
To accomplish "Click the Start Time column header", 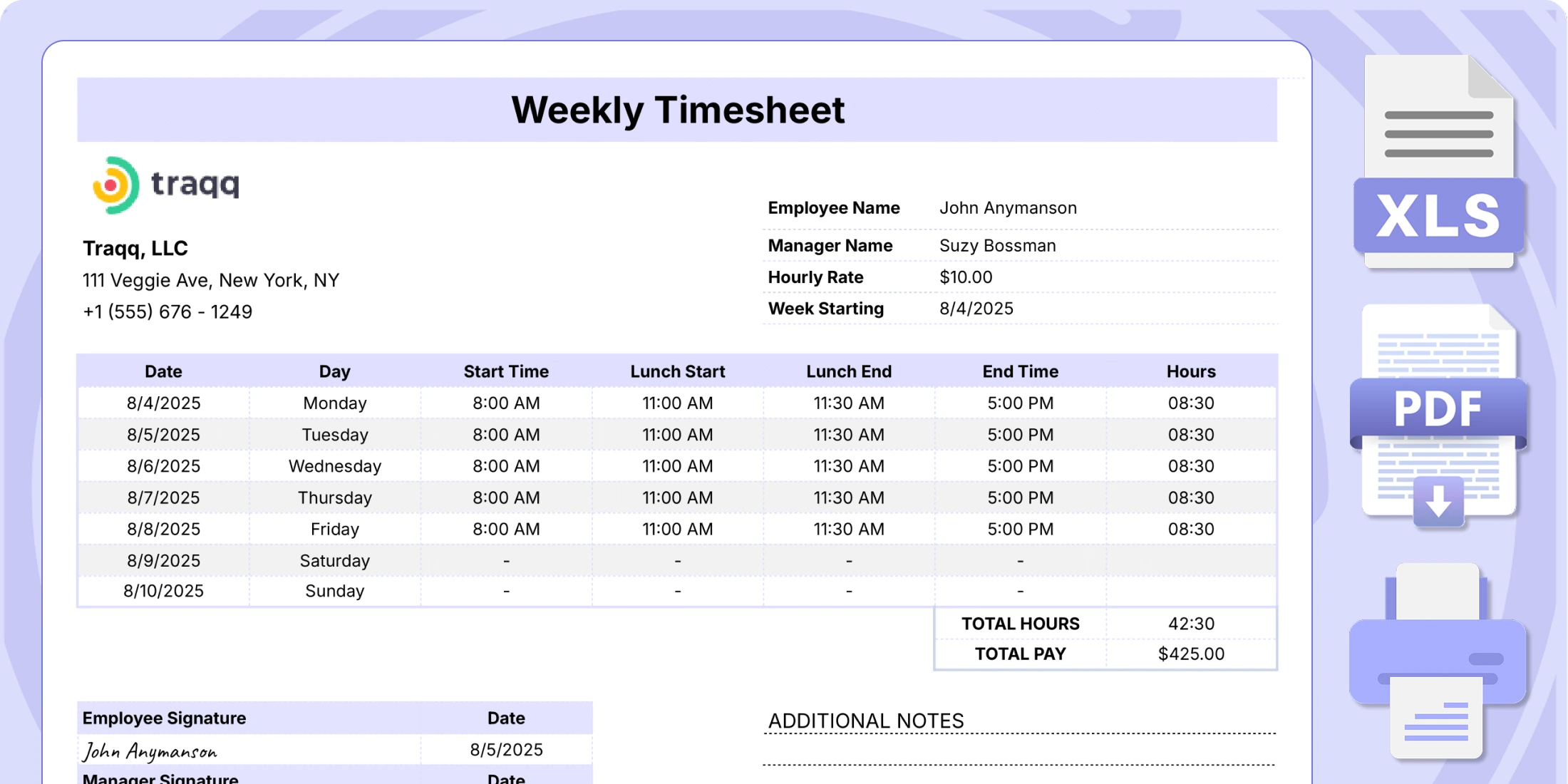I will (506, 371).
